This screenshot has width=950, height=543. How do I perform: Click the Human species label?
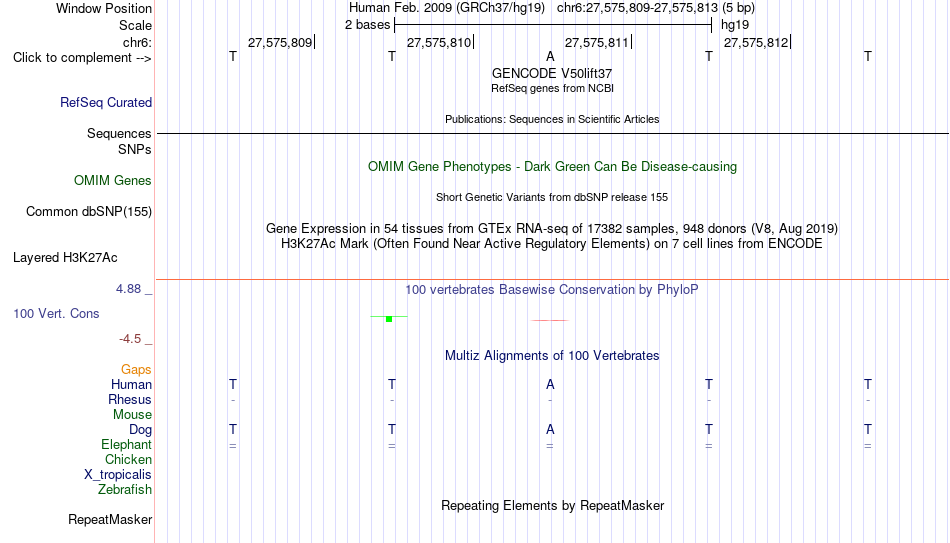(131, 385)
